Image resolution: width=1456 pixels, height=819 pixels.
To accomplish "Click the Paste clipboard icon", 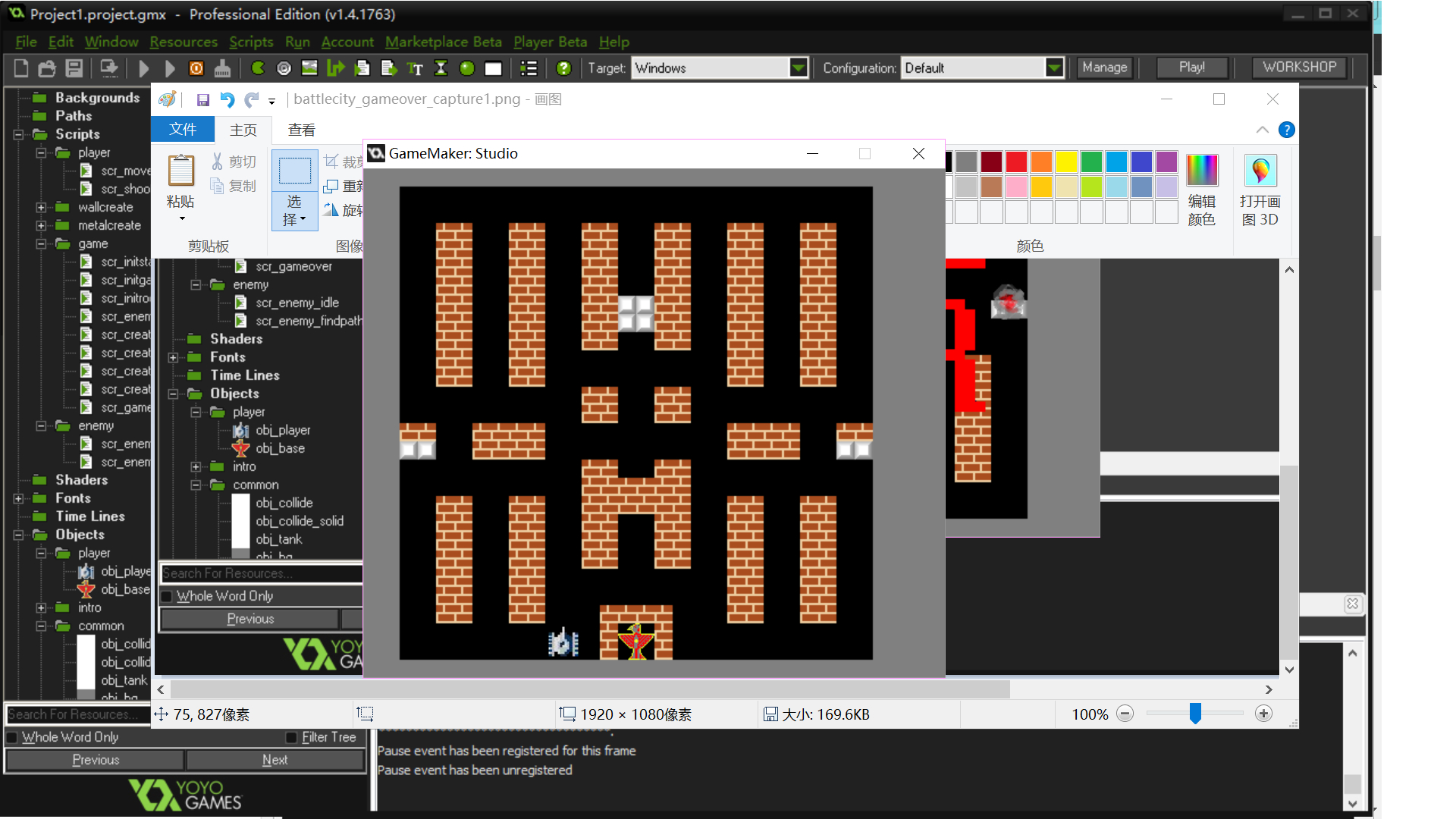I will tap(180, 171).
